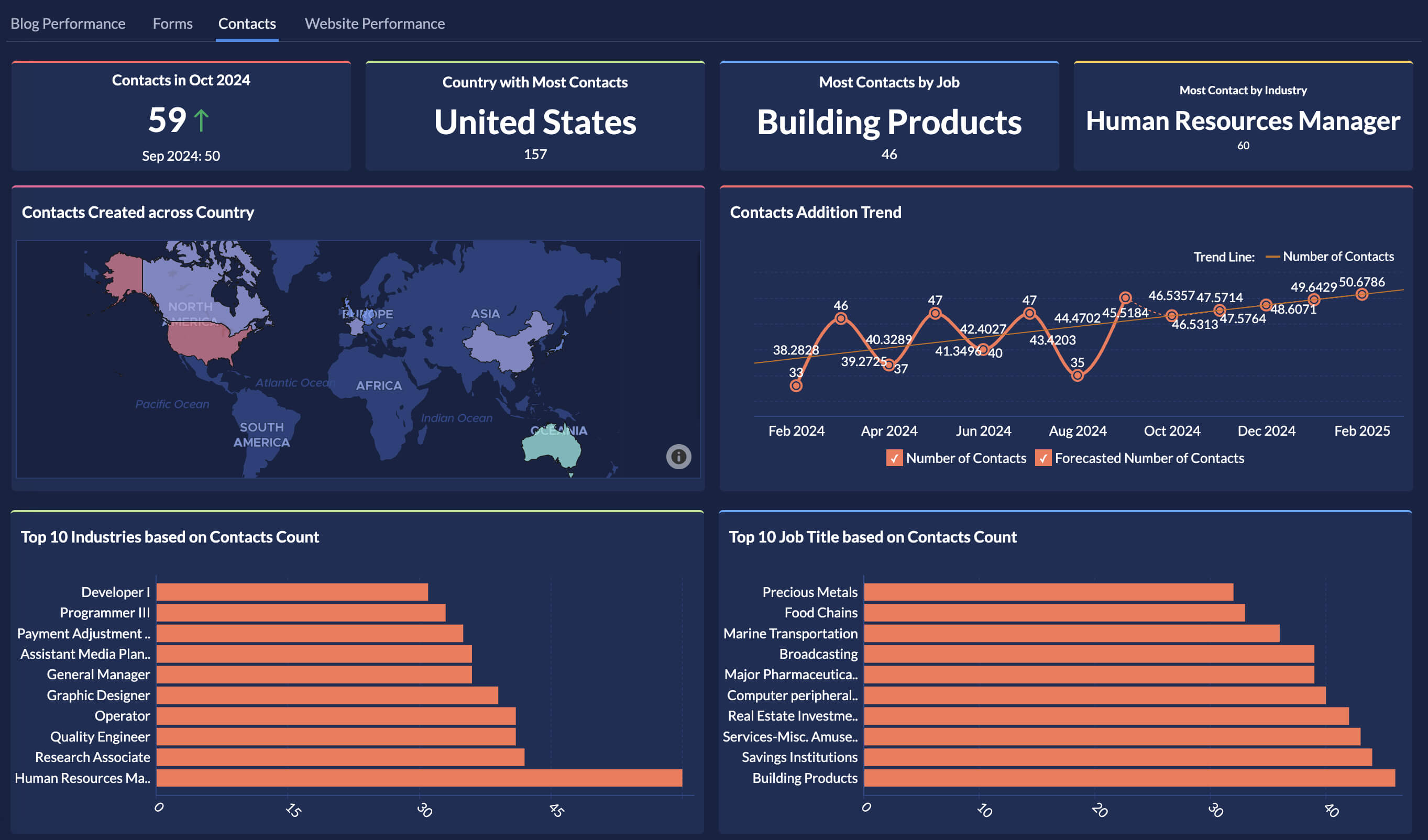Click the map info icon

point(678,457)
